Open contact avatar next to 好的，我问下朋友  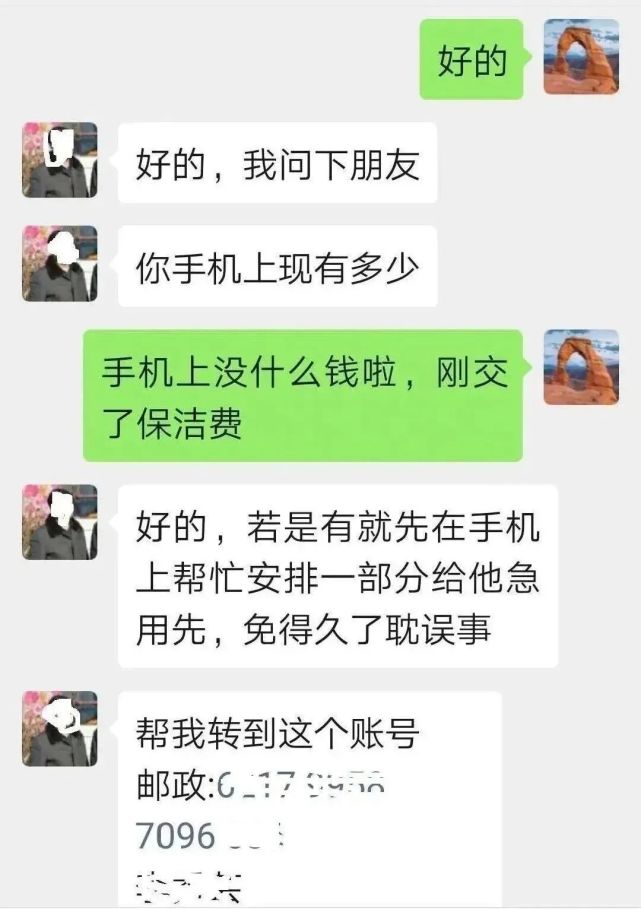point(60,160)
